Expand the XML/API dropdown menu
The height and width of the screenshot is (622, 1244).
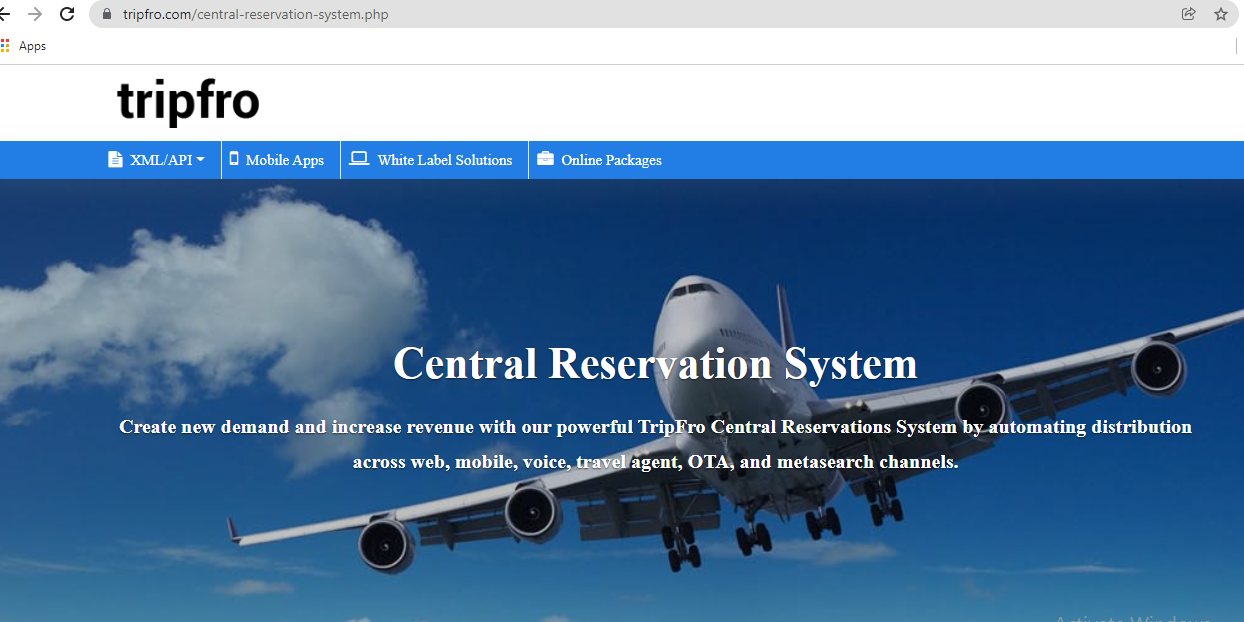click(155, 159)
